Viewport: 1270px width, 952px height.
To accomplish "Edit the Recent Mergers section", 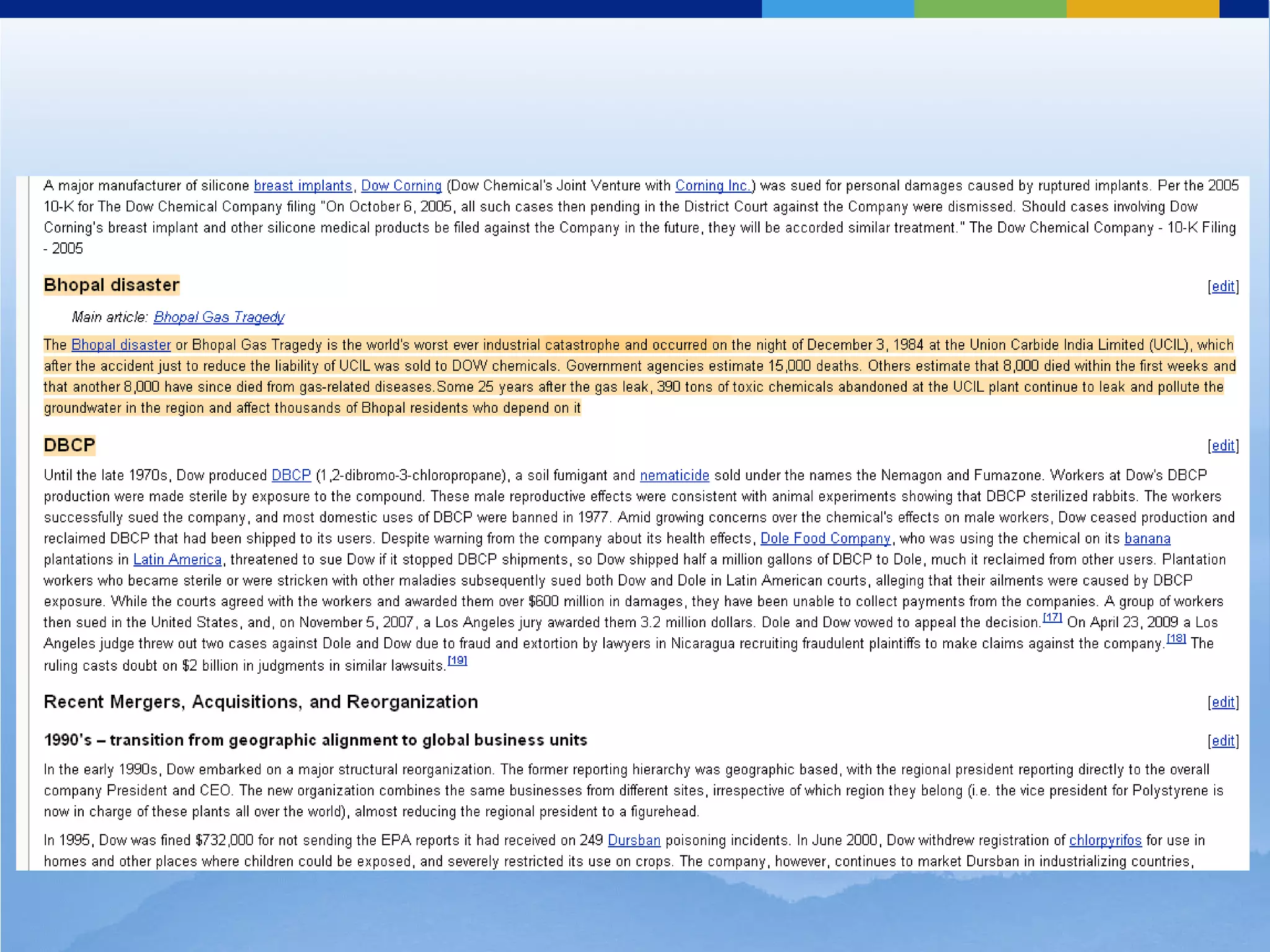I will click(x=1223, y=702).
